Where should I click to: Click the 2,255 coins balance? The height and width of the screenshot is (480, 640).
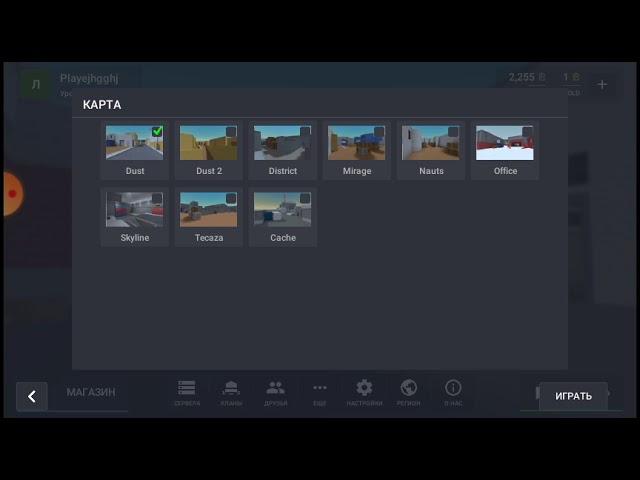pos(527,77)
